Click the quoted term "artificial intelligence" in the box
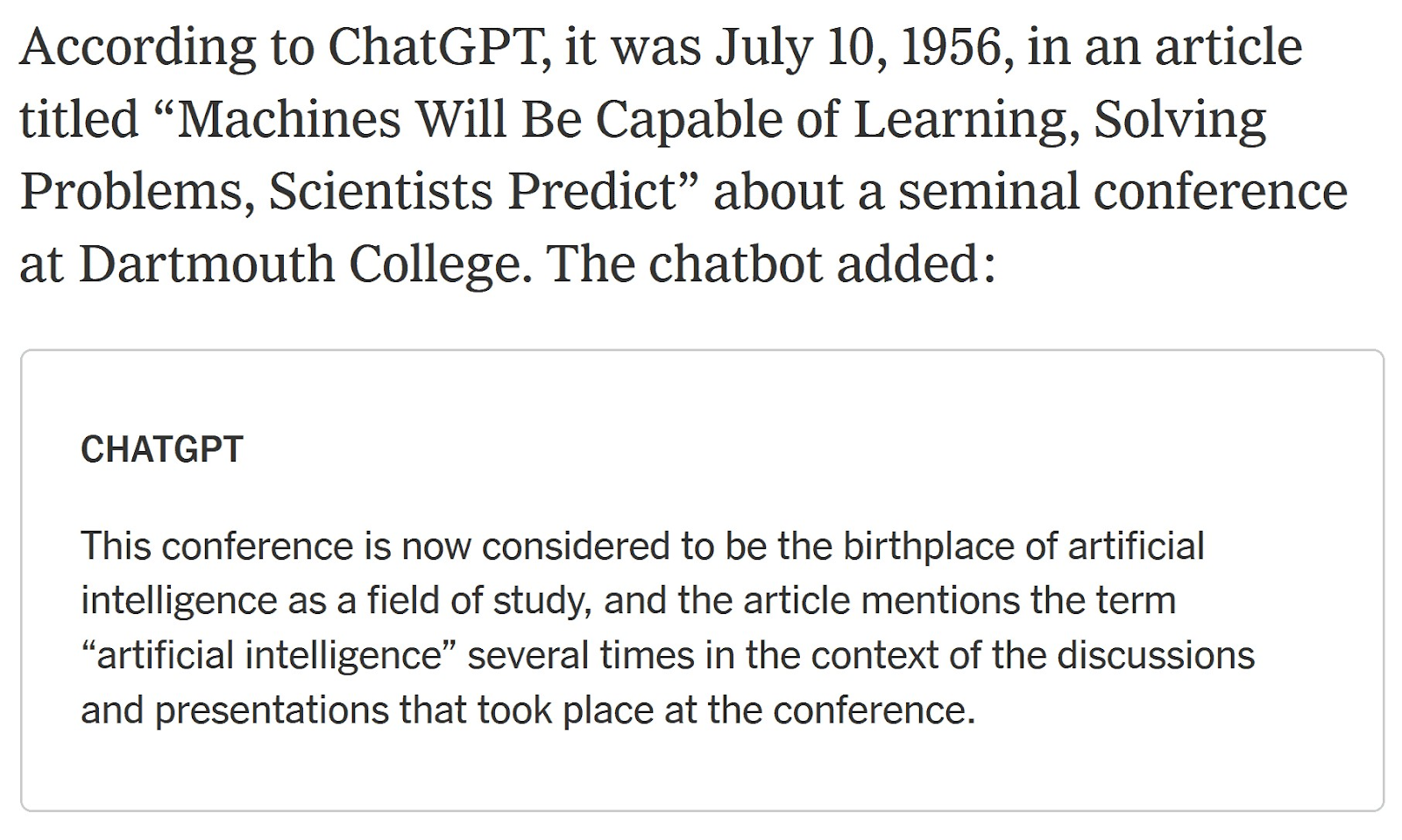Image resolution: width=1402 pixels, height=840 pixels. [270, 655]
